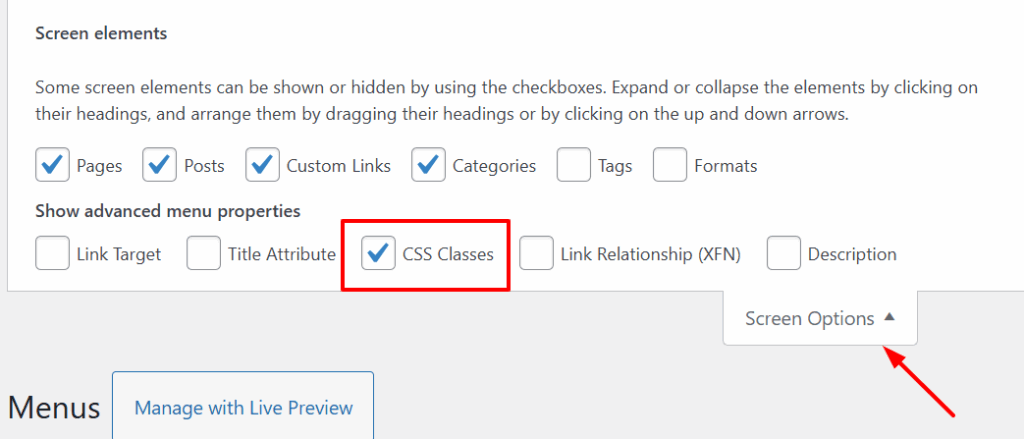Image resolution: width=1024 pixels, height=439 pixels.
Task: Disable the Custom Links screen element
Action: coord(264,165)
